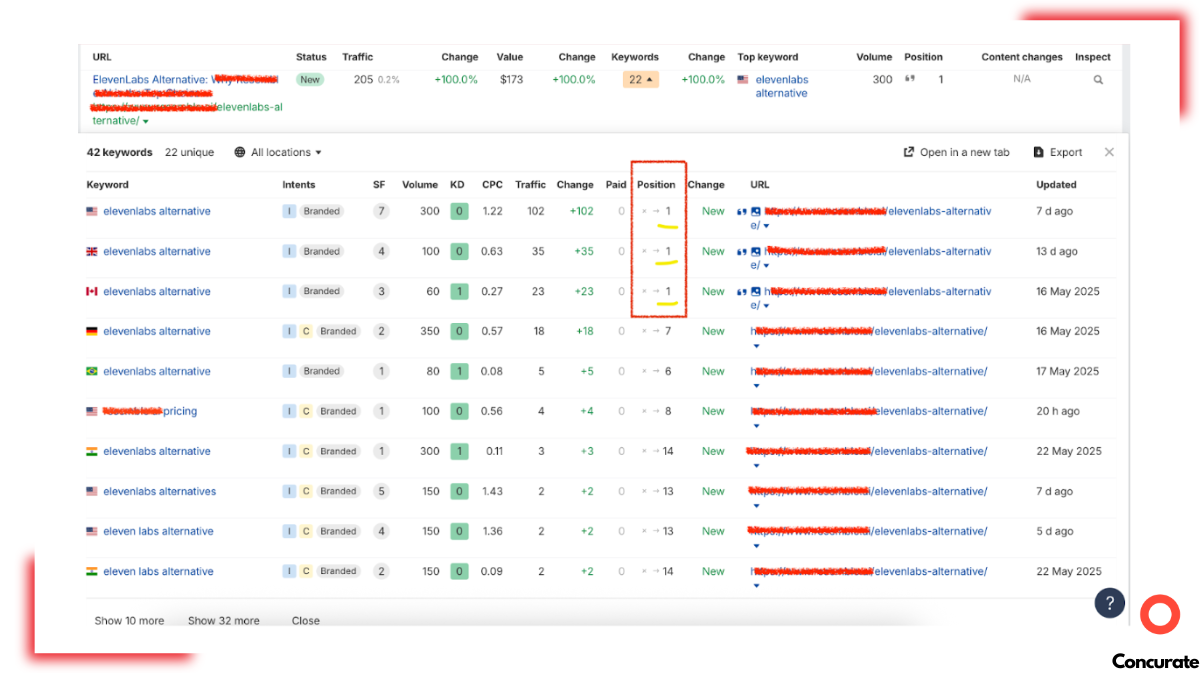
Task: Open the URL link in the row updated 16 May with volume 350
Action: coord(869,331)
